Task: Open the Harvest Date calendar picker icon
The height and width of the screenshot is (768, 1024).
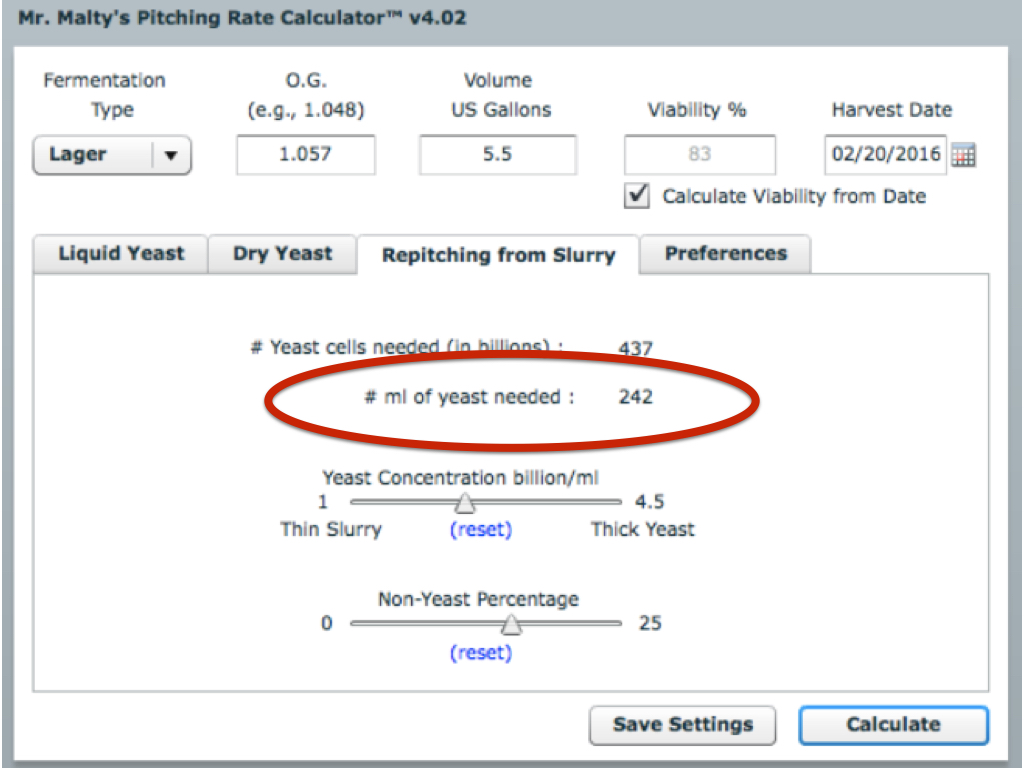Action: pos(963,155)
